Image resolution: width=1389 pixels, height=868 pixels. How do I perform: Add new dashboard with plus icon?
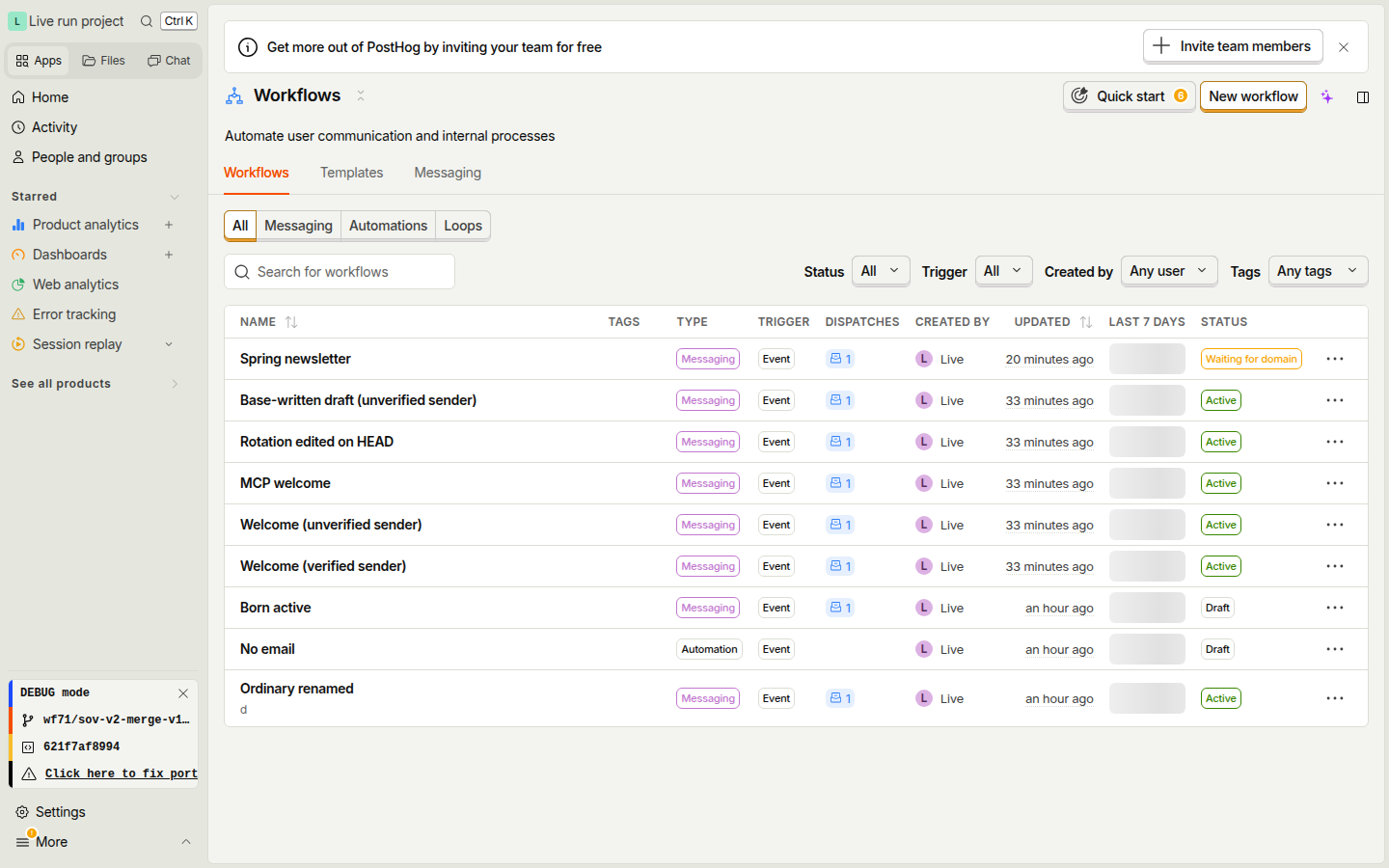point(169,255)
